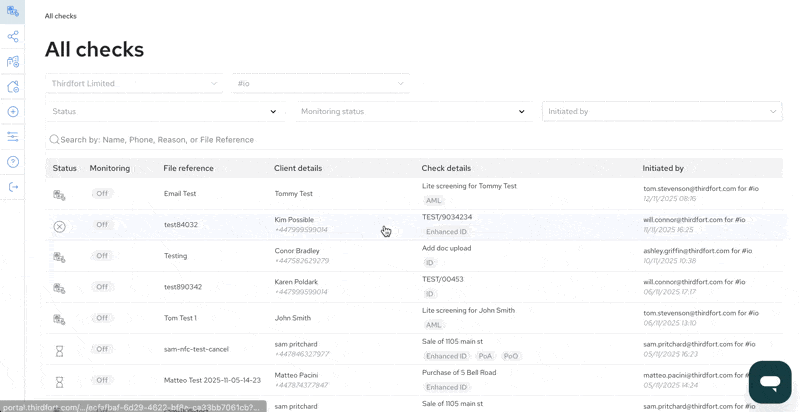
Task: Toggle Monitoring Off for Email Test row
Action: tap(102, 194)
